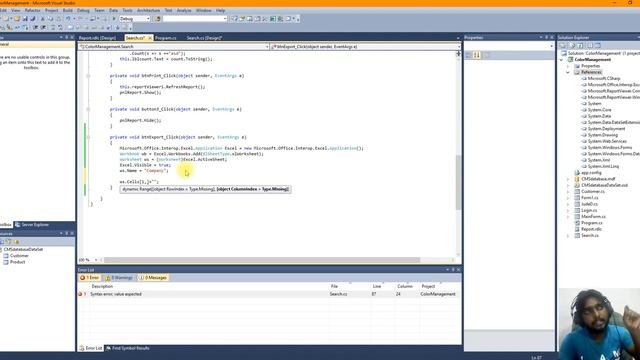Collapse the btnPrint_Click method outline

pos(88,76)
